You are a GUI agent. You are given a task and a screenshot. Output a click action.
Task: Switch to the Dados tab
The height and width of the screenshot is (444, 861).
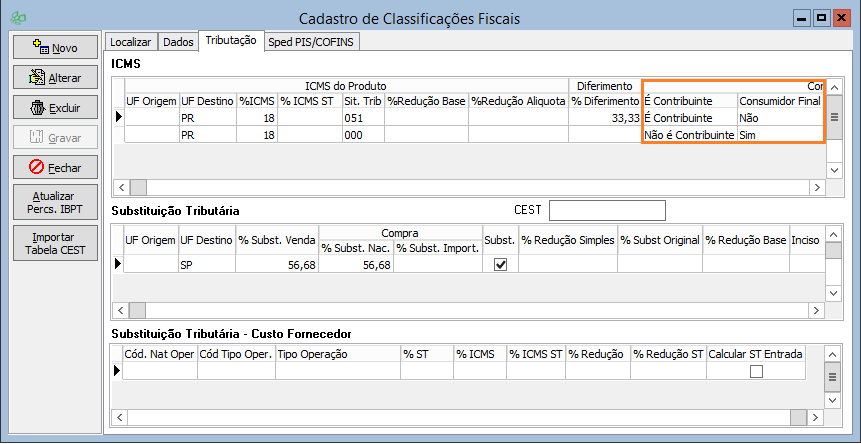click(178, 42)
